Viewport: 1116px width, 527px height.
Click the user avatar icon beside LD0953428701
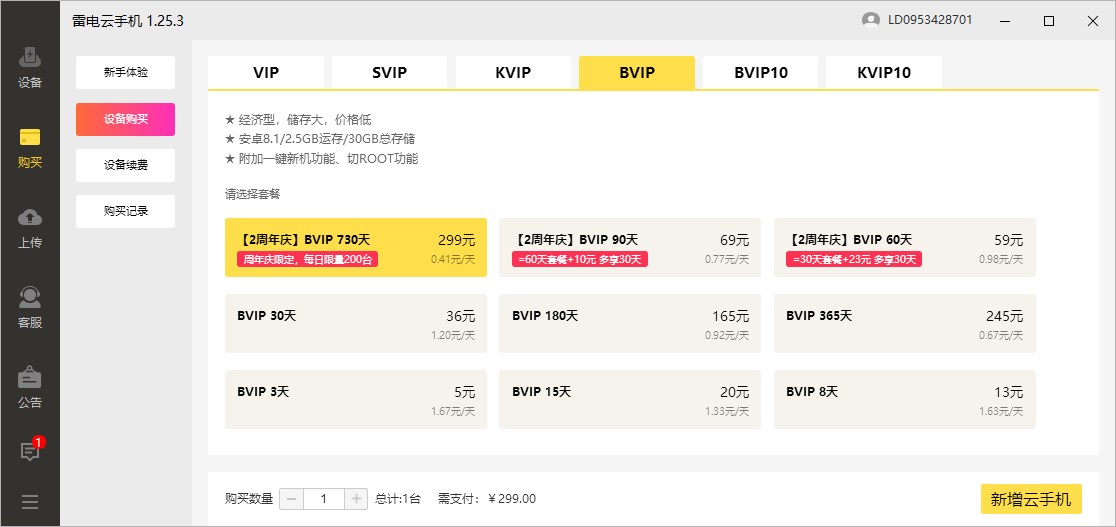pyautogui.click(x=870, y=20)
